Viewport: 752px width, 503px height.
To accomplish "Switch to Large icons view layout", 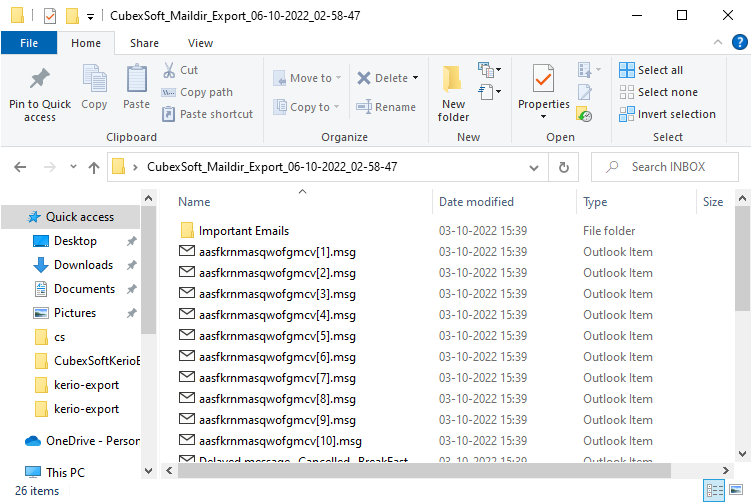I will (736, 490).
